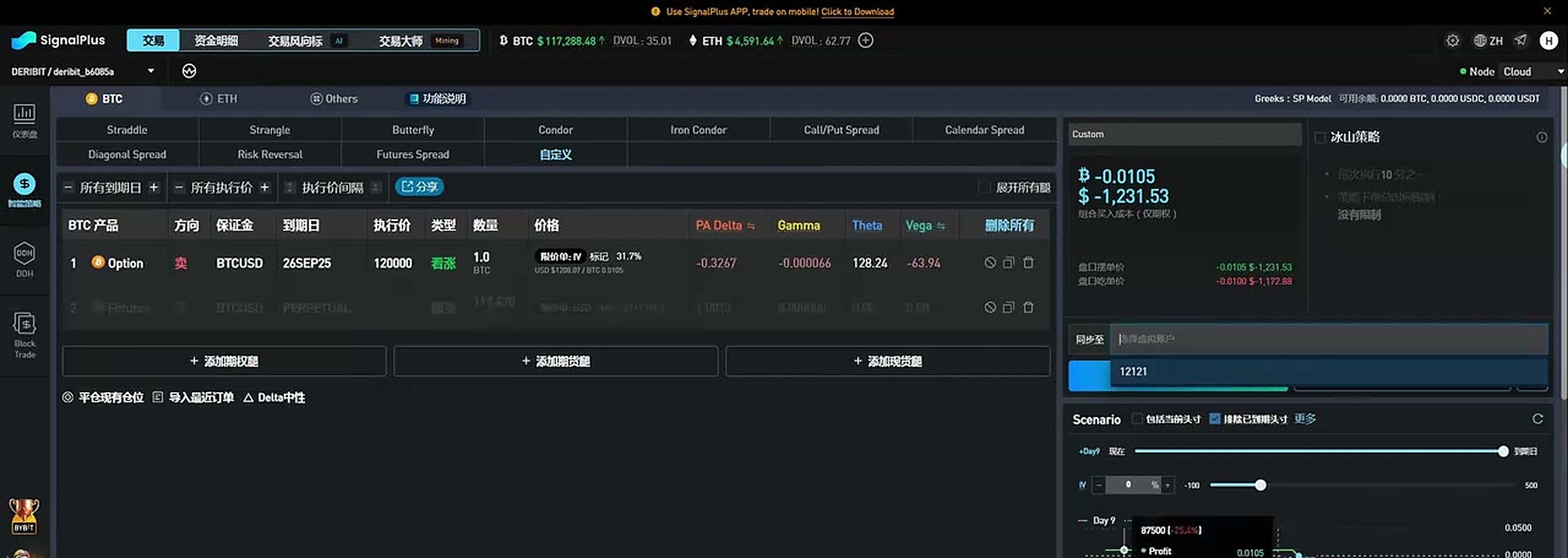Click the Delta中性 option
Screen dimensions: 1568x558
coord(274,397)
